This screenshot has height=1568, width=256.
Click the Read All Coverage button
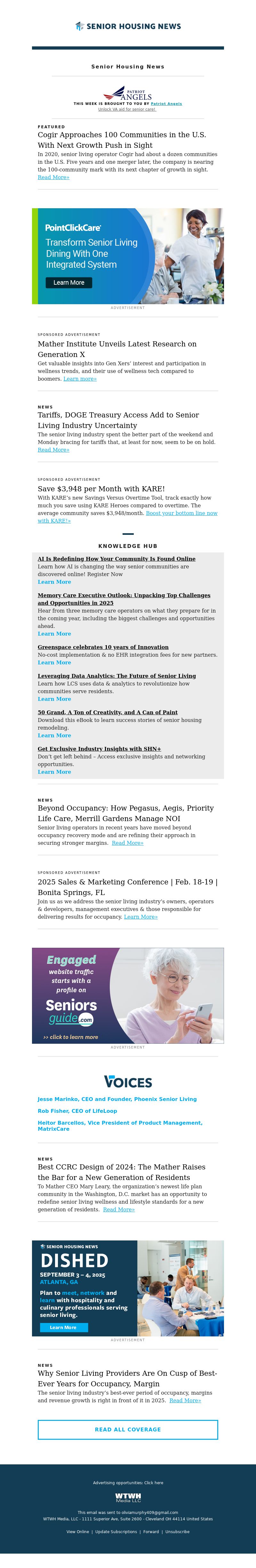click(x=128, y=1429)
